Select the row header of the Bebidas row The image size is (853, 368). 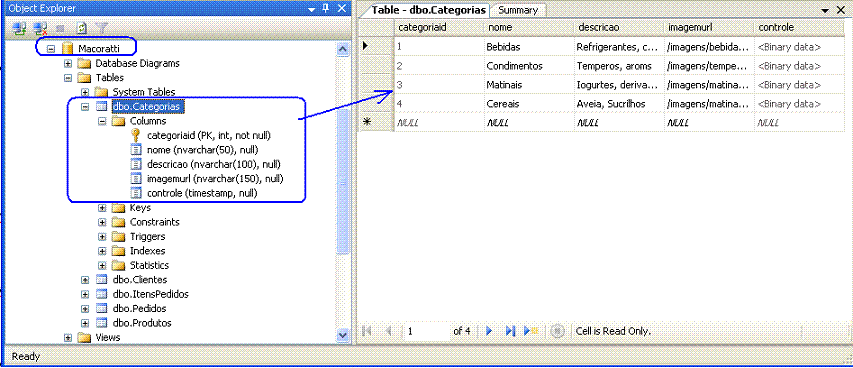[376, 47]
